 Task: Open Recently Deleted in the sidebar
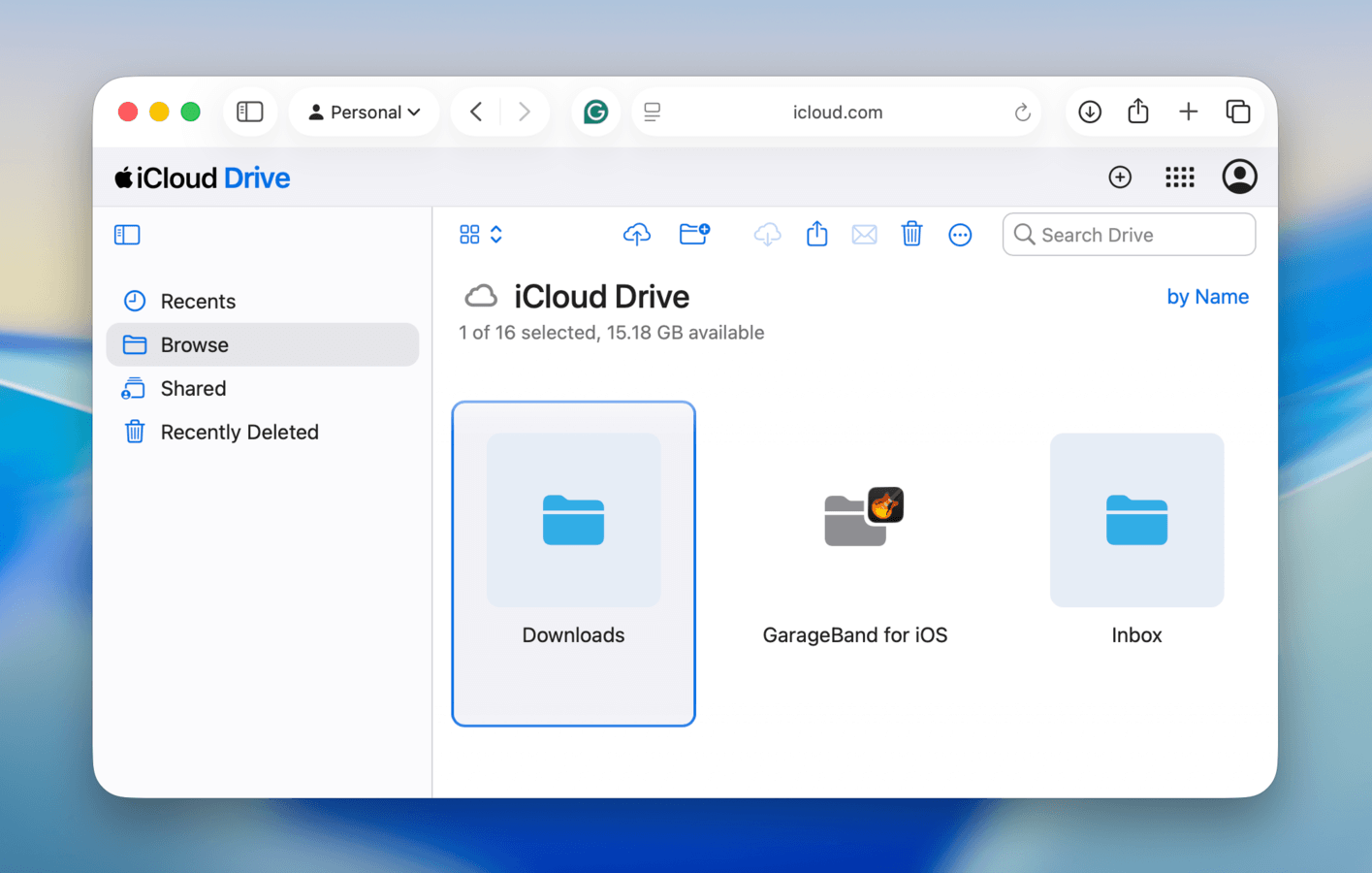point(262,432)
